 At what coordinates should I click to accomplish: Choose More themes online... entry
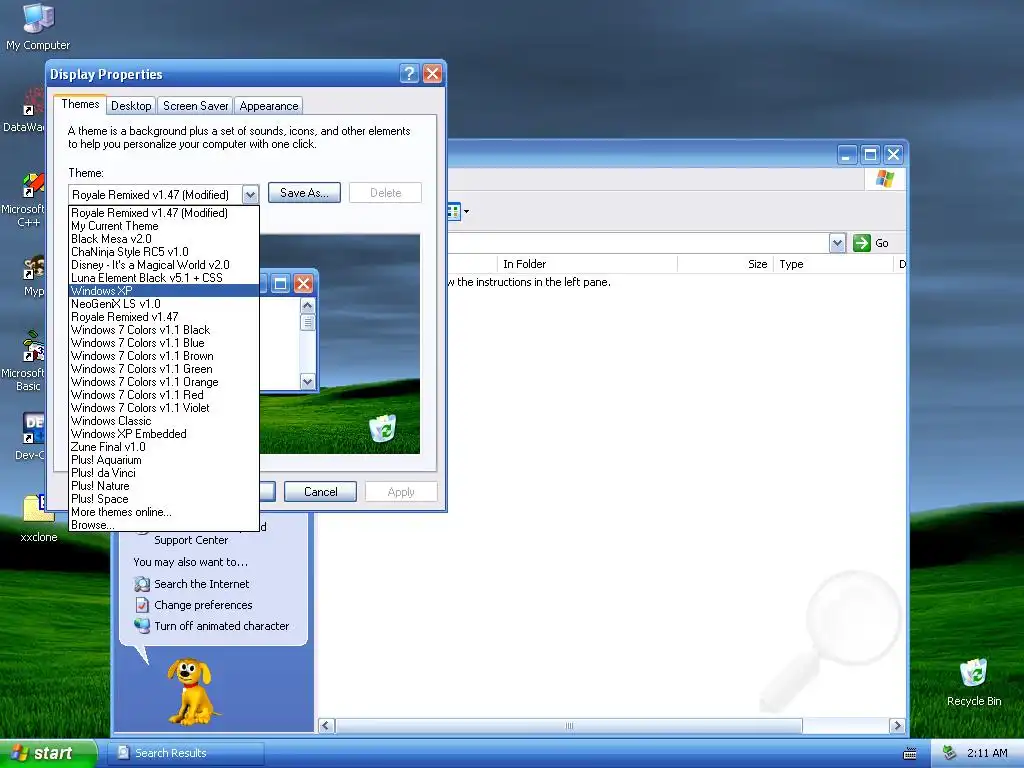163,512
